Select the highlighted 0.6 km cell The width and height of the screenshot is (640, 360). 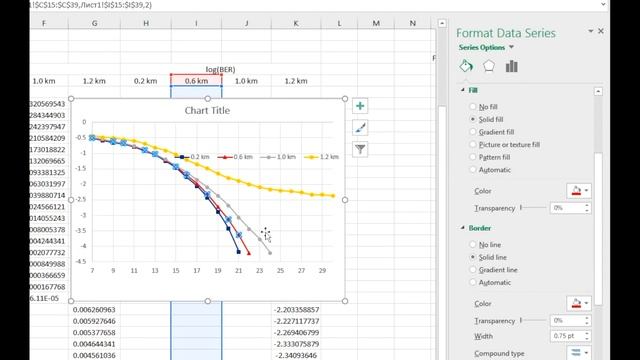pos(196,81)
